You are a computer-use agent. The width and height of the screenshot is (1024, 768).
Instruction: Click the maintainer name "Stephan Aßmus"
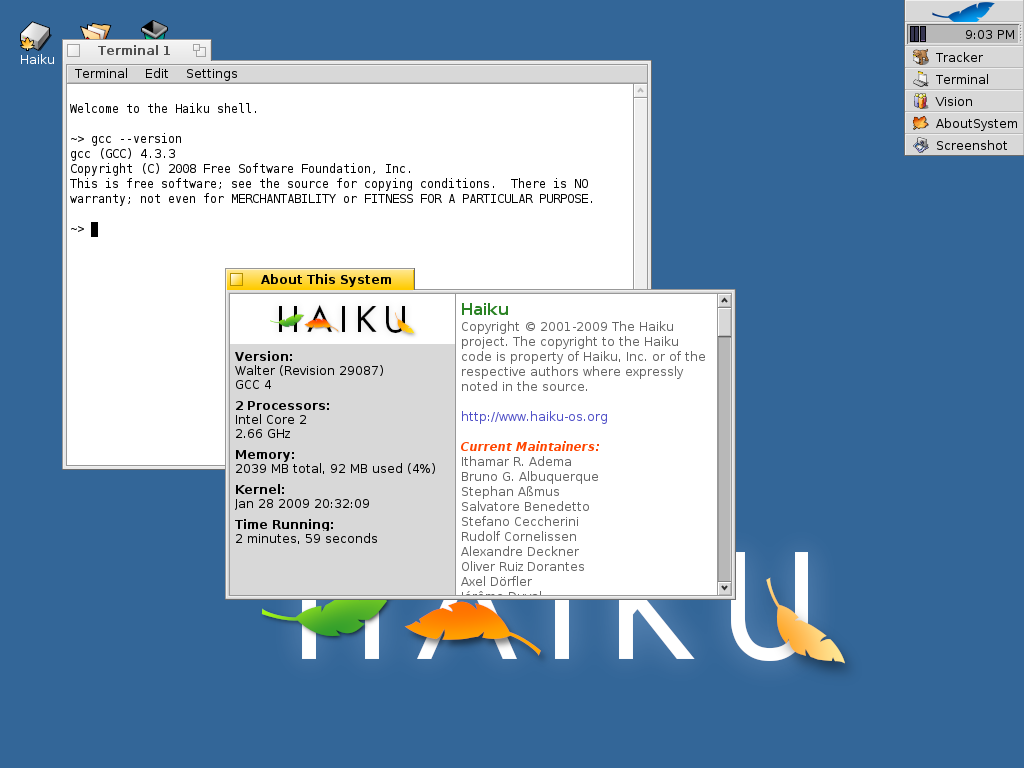510,492
